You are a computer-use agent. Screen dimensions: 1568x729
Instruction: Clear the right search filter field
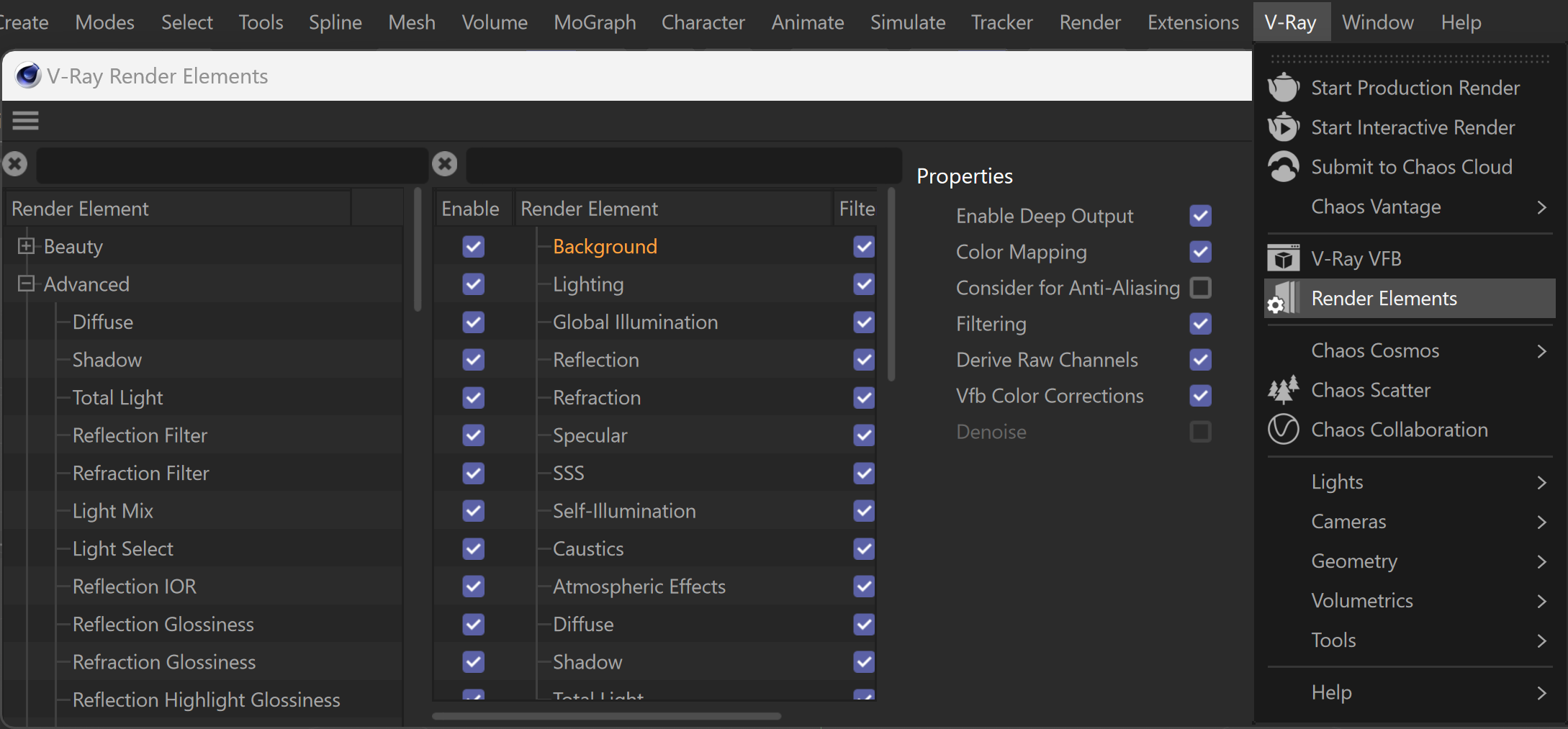pos(445,164)
